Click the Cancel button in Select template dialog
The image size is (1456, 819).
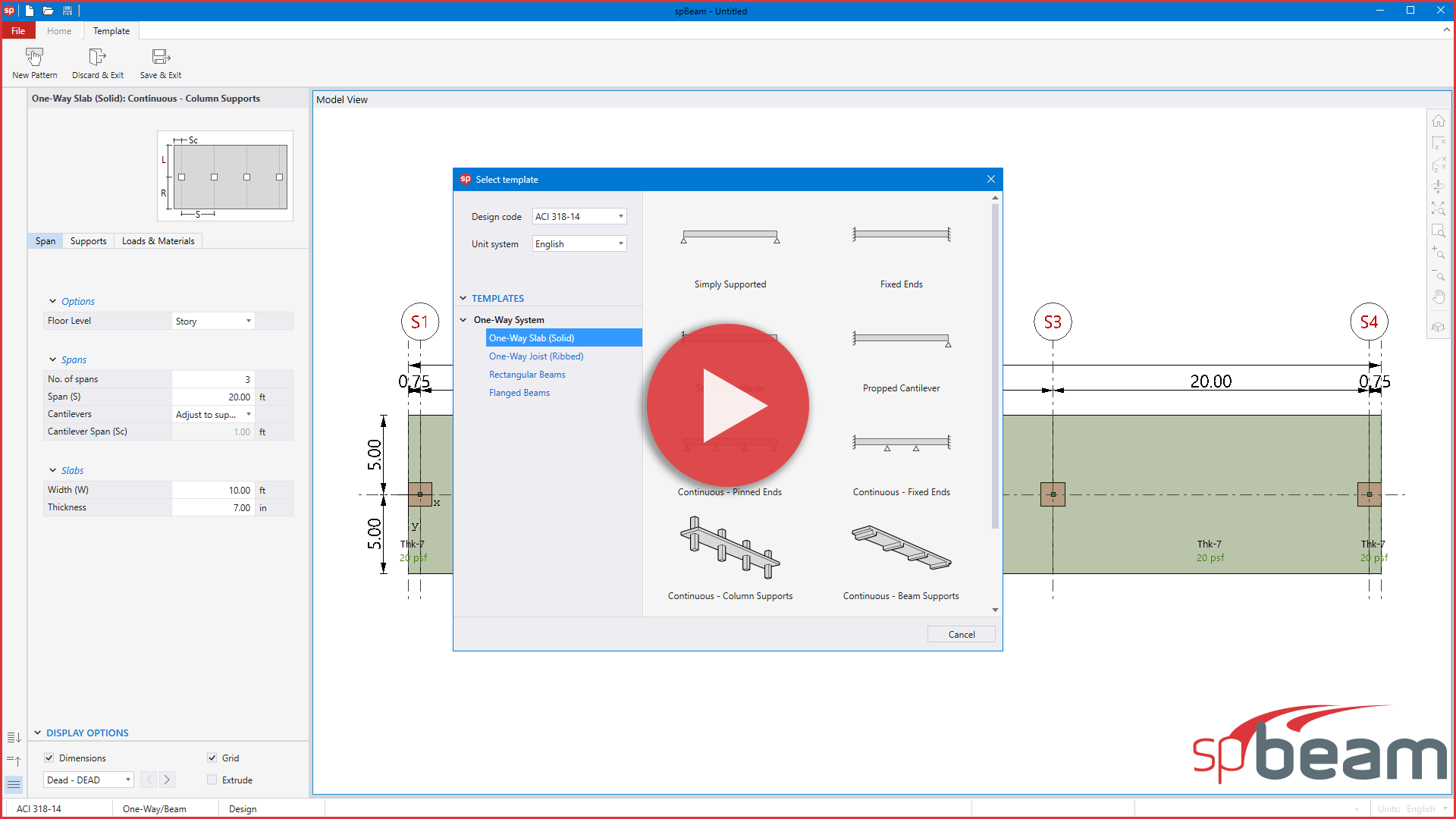pos(961,634)
